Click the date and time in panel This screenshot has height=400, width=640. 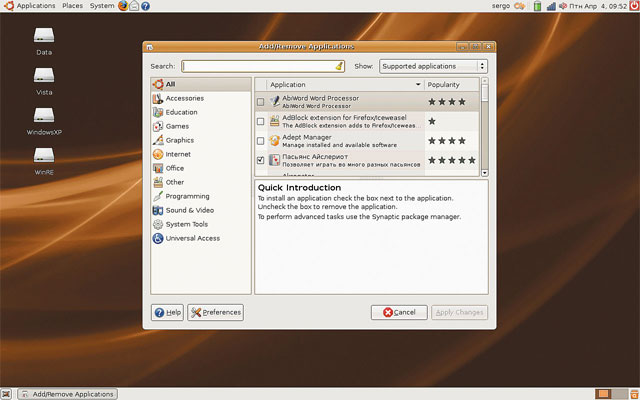coord(598,6)
